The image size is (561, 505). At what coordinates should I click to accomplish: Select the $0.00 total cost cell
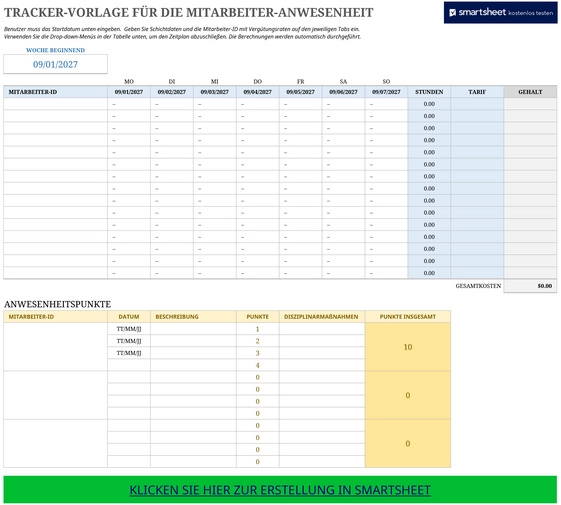click(531, 286)
